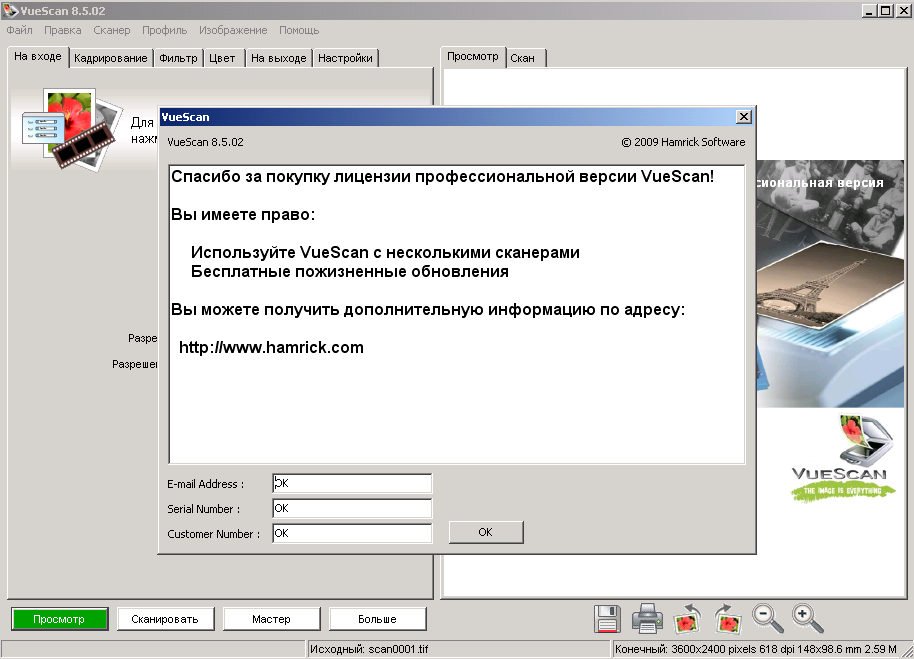Switch to the Фильтр tab

click(x=178, y=58)
